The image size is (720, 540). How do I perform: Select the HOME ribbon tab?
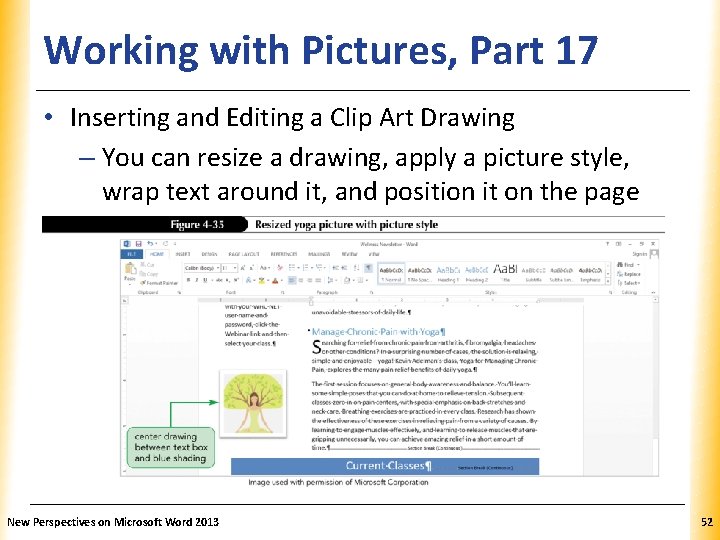157,254
